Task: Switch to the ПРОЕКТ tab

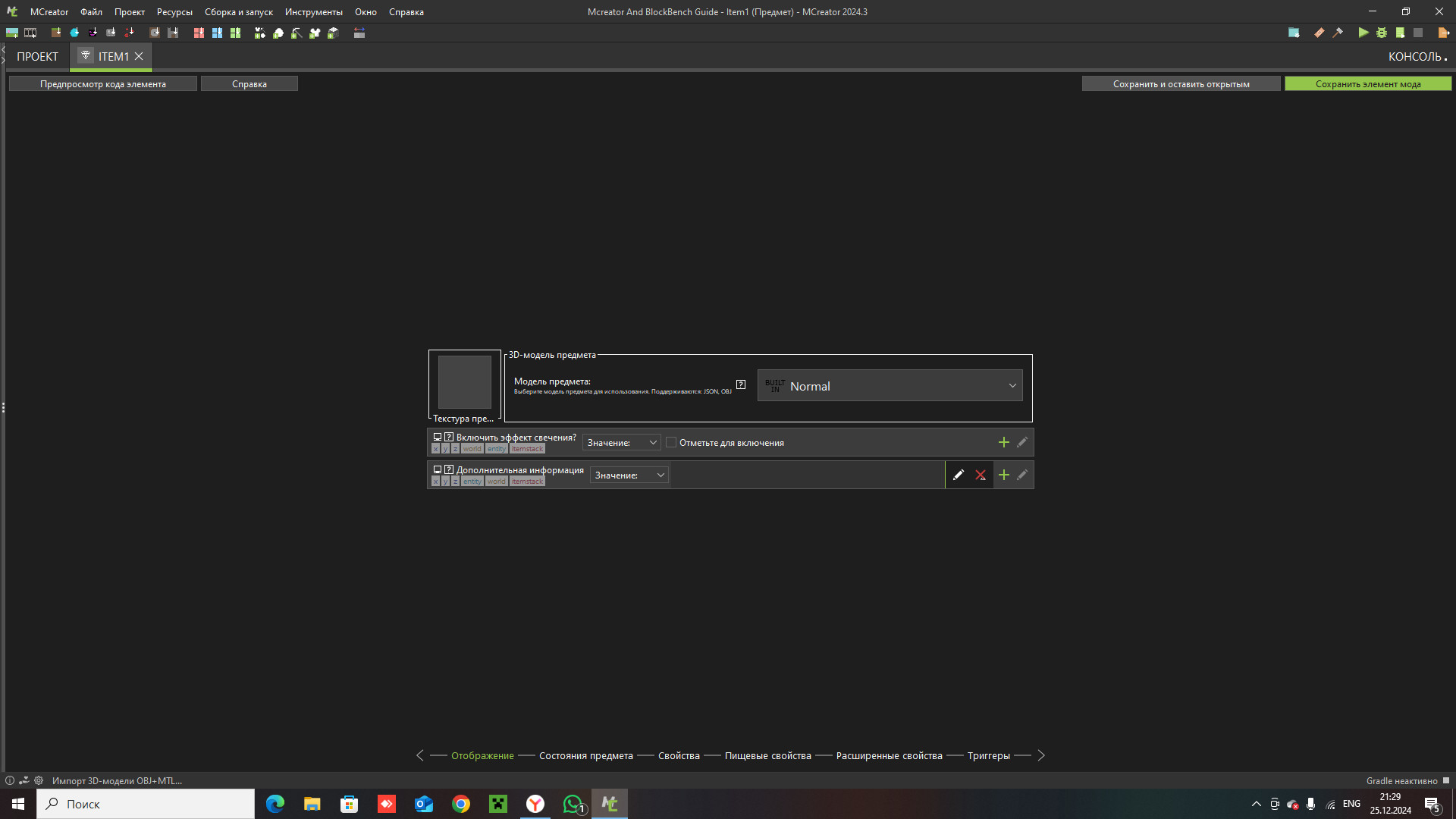Action: coord(37,57)
